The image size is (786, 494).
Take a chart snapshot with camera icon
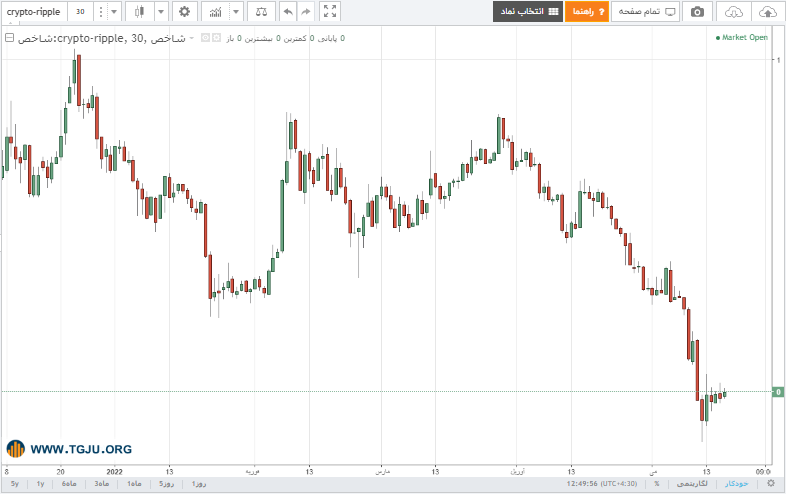[697, 12]
